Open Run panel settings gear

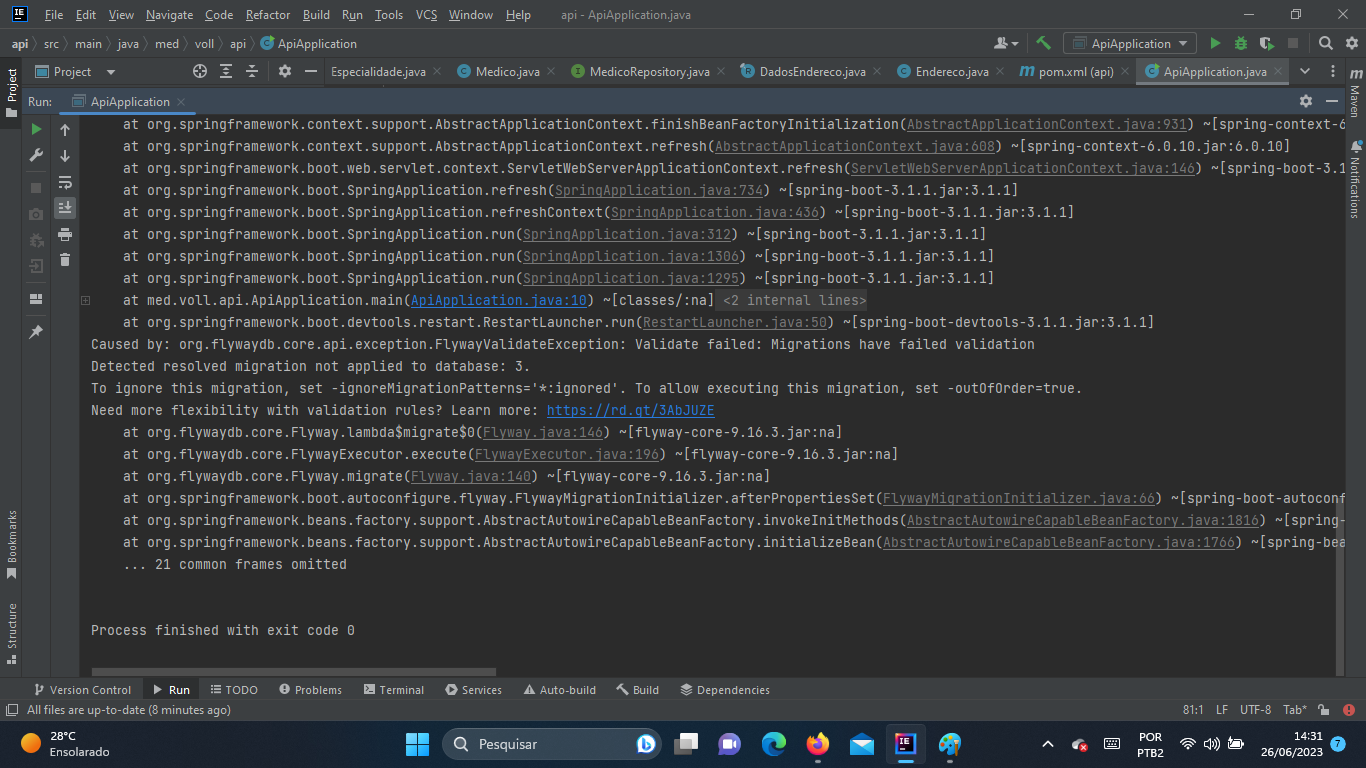coord(1305,101)
